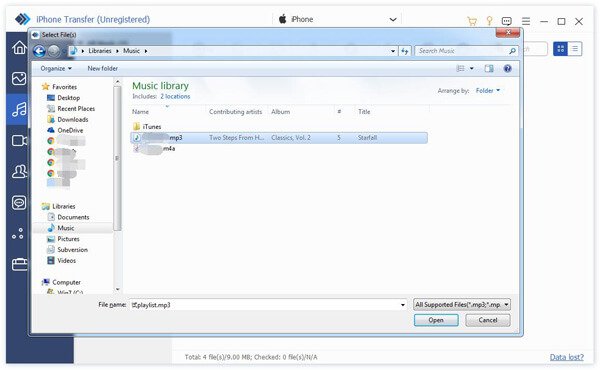Sort by the Name column header

[x=140, y=112]
